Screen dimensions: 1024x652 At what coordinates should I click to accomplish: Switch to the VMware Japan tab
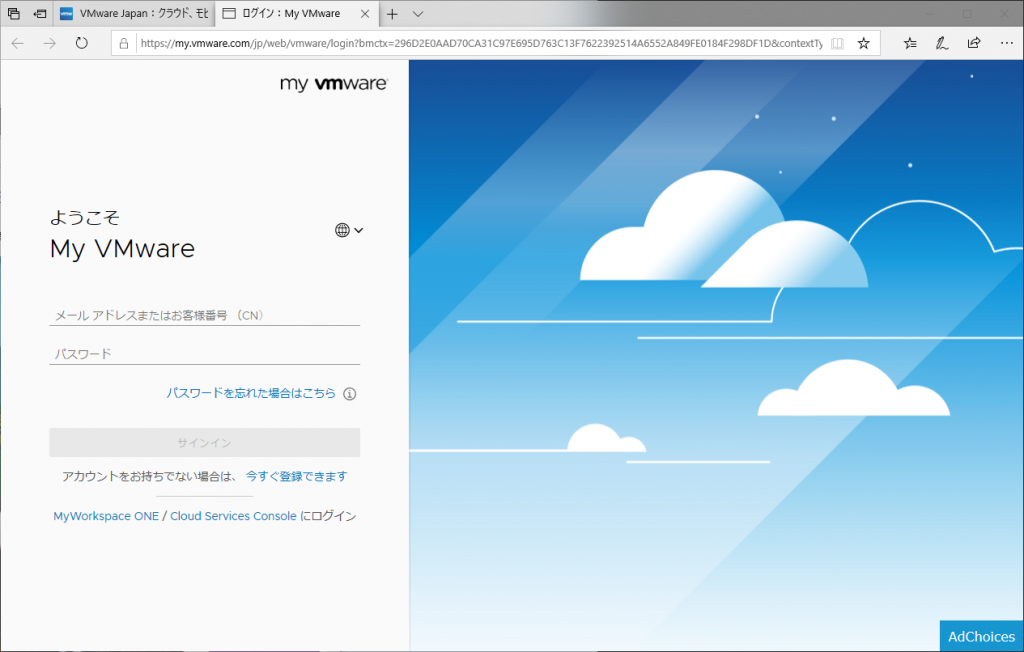(x=133, y=14)
